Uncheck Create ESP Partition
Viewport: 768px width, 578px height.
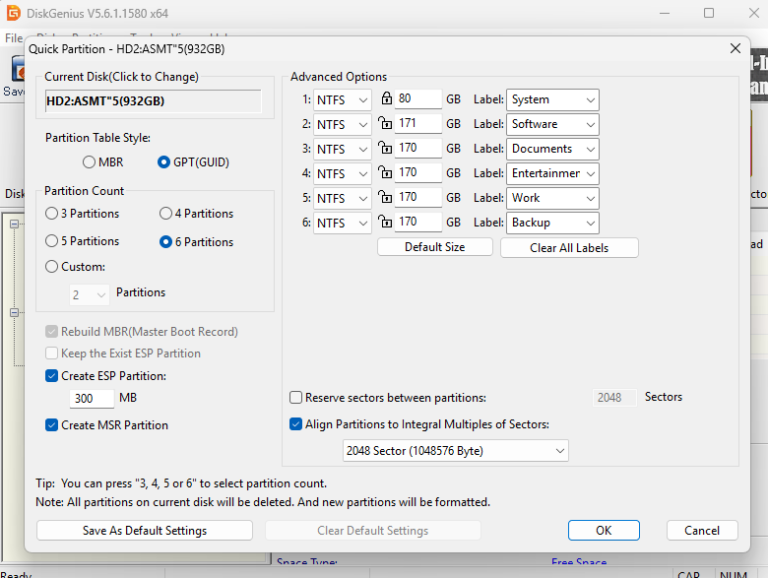[x=51, y=376]
